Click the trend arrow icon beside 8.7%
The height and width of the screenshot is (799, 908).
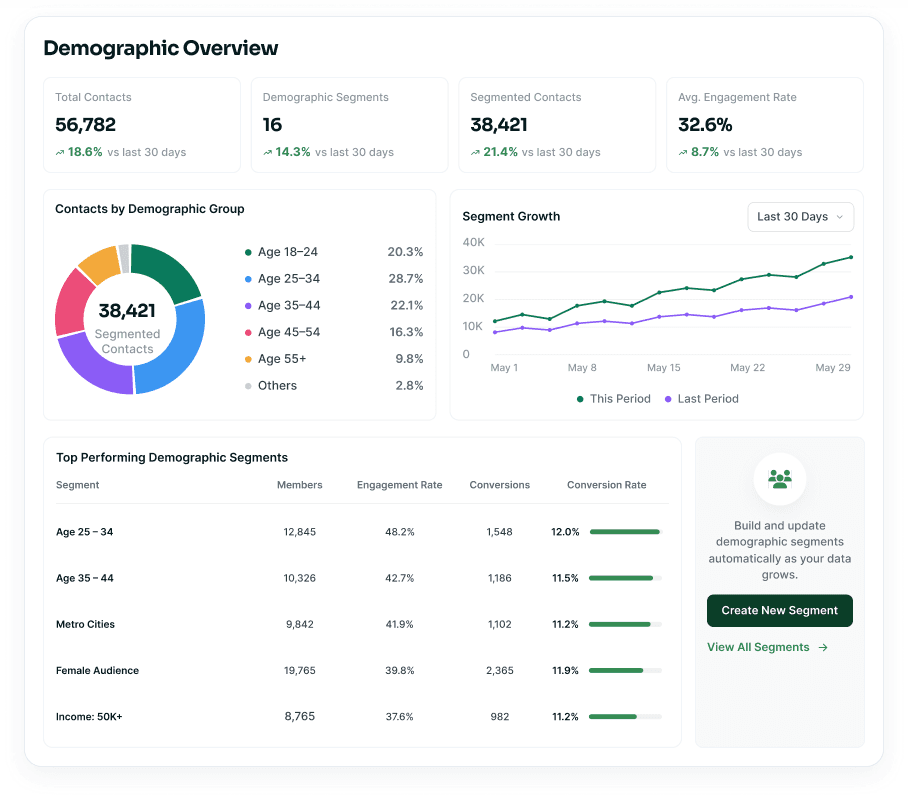[x=683, y=153]
